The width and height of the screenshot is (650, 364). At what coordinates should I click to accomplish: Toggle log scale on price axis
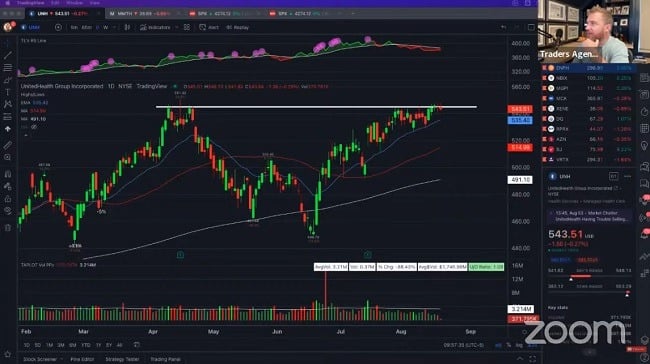click(x=519, y=345)
